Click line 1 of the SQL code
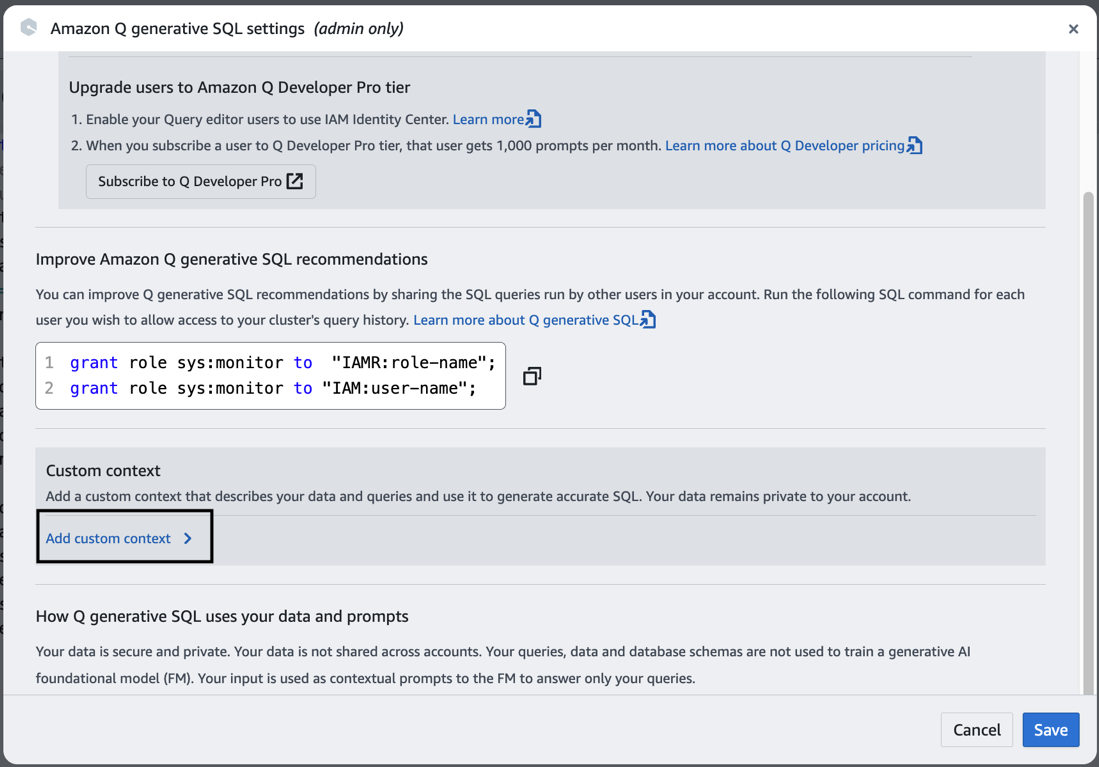The width and height of the screenshot is (1099, 767). (x=282, y=362)
